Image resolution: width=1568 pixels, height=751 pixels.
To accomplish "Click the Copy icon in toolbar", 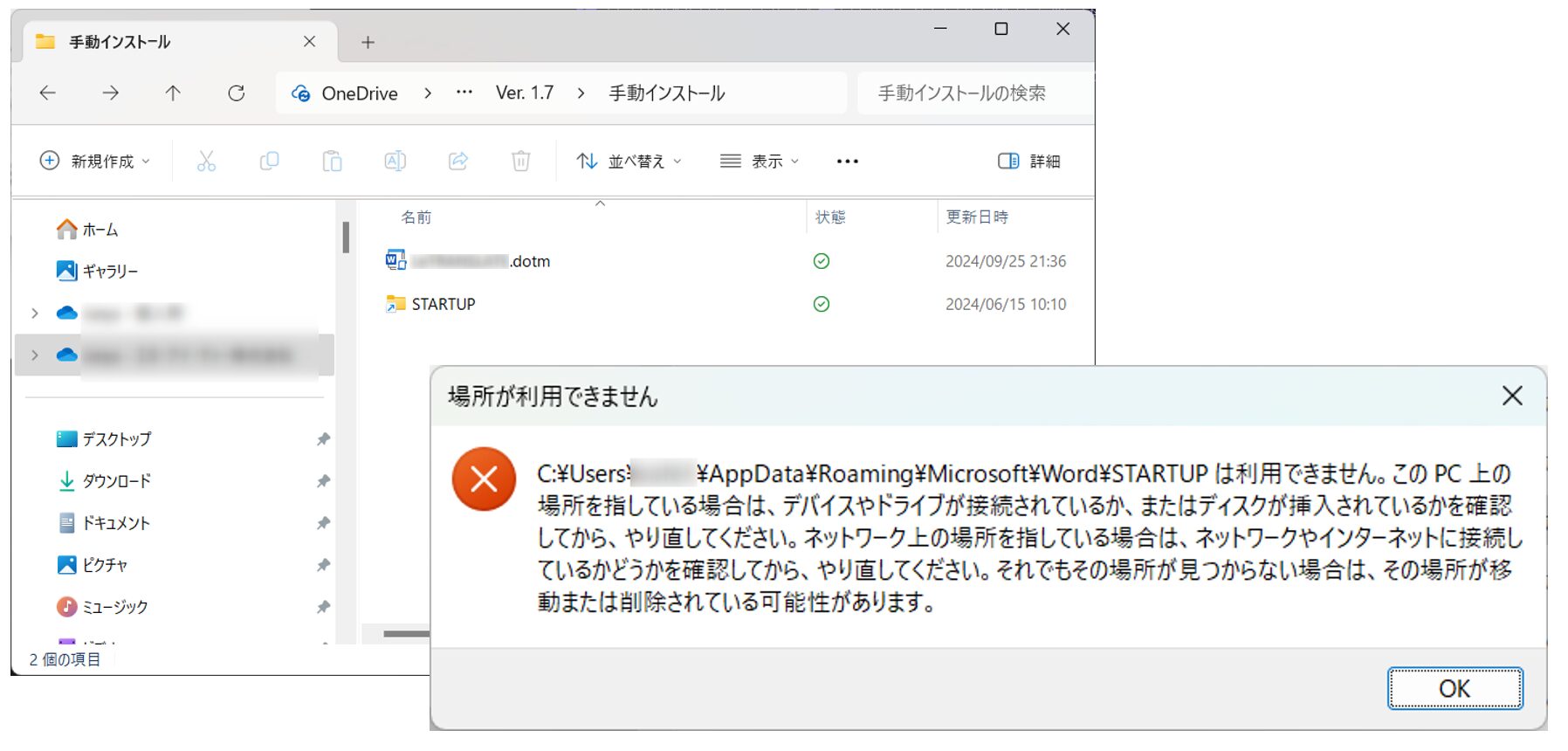I will (269, 161).
